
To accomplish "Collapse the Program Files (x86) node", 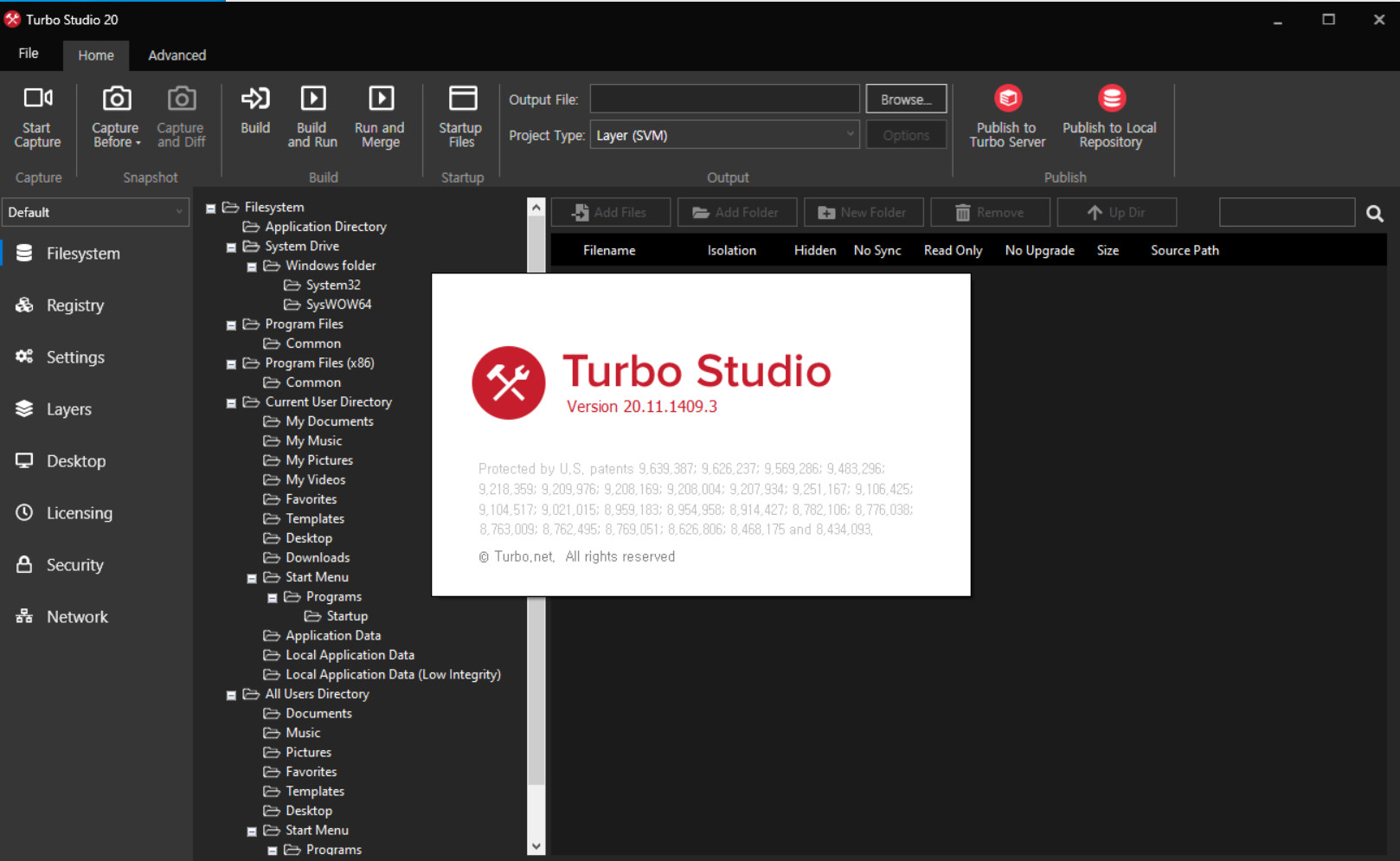I will click(x=231, y=364).
